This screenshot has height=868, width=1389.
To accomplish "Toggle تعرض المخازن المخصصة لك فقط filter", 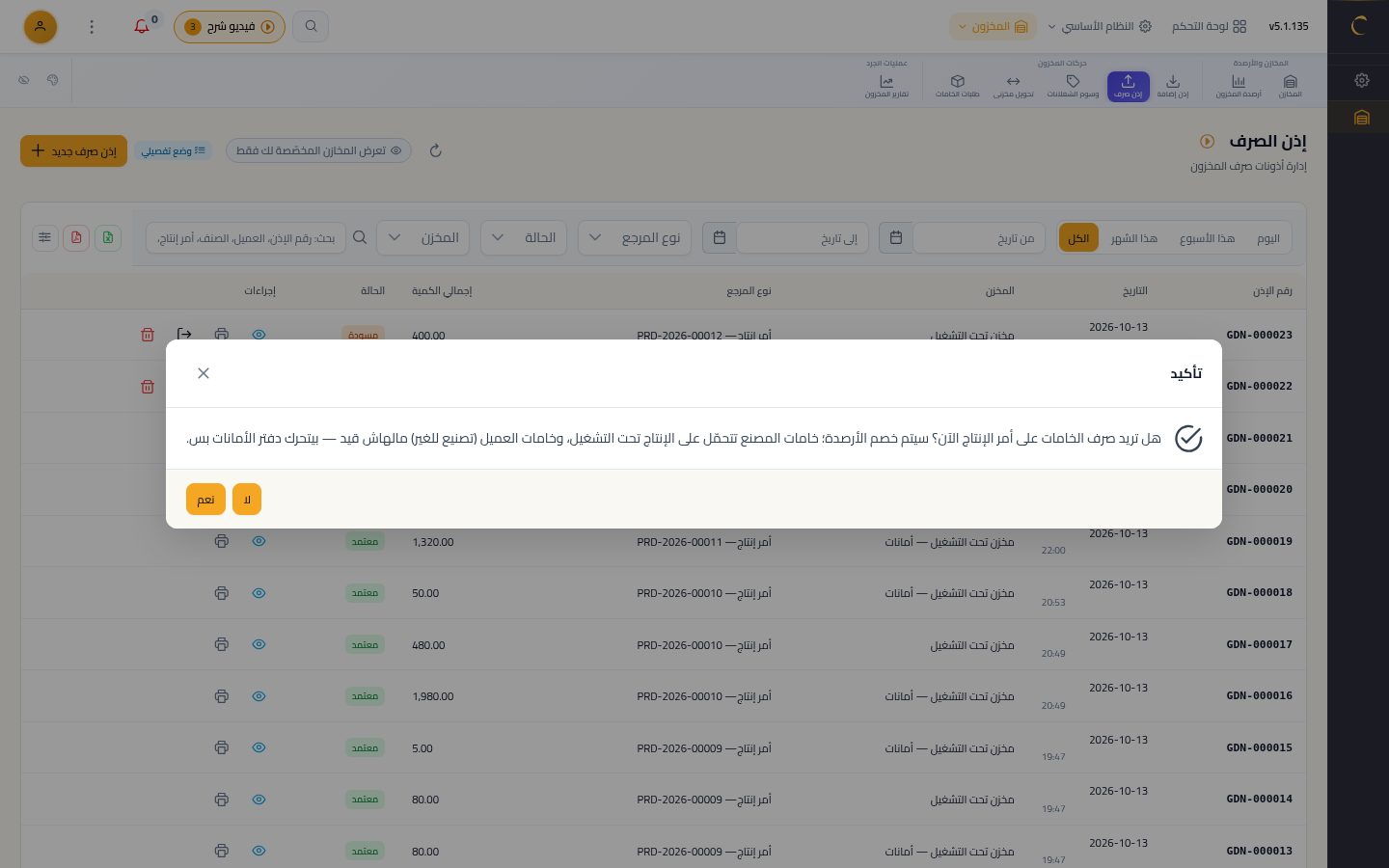I will coord(318,150).
